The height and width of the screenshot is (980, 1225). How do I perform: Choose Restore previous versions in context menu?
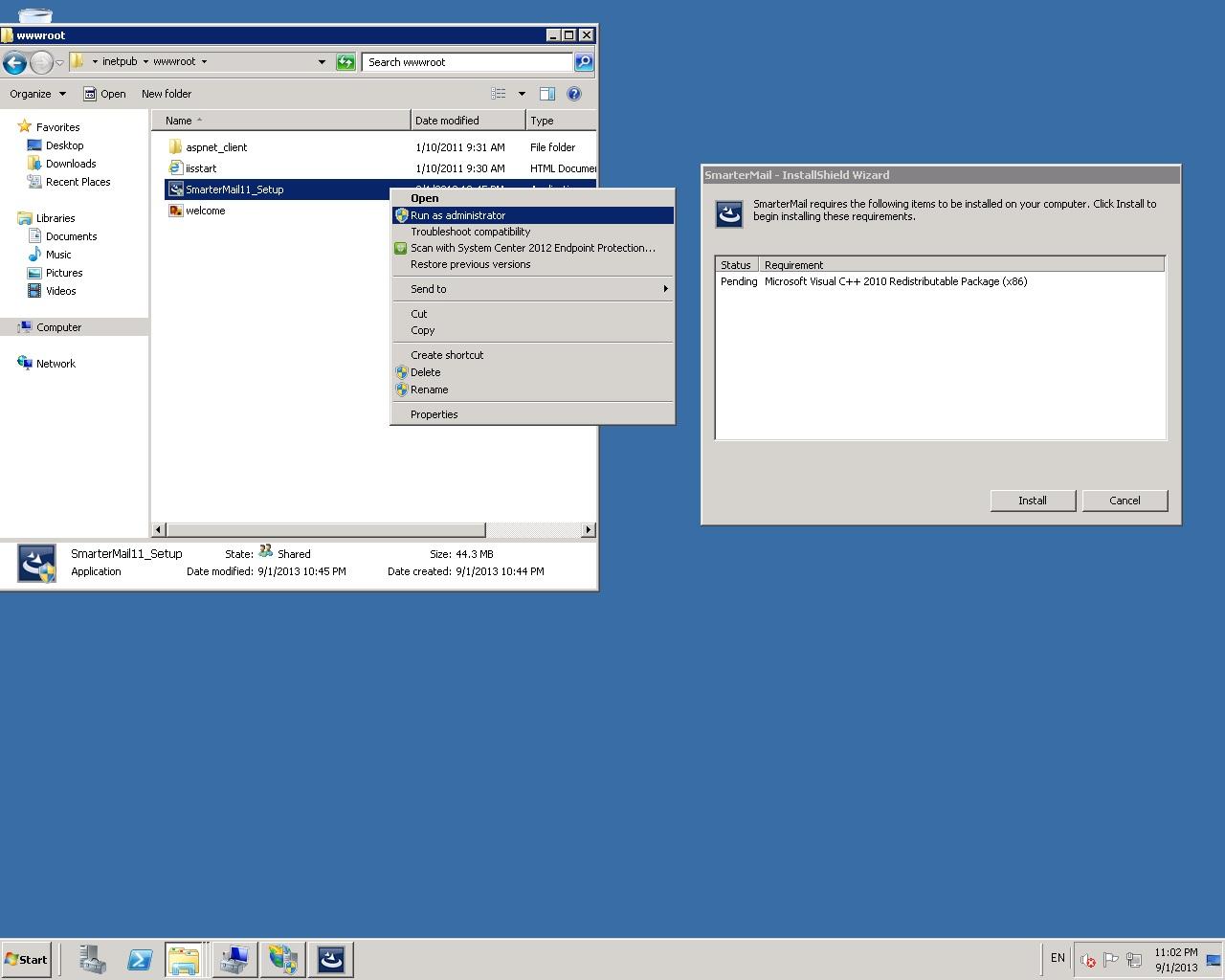[x=532, y=264]
